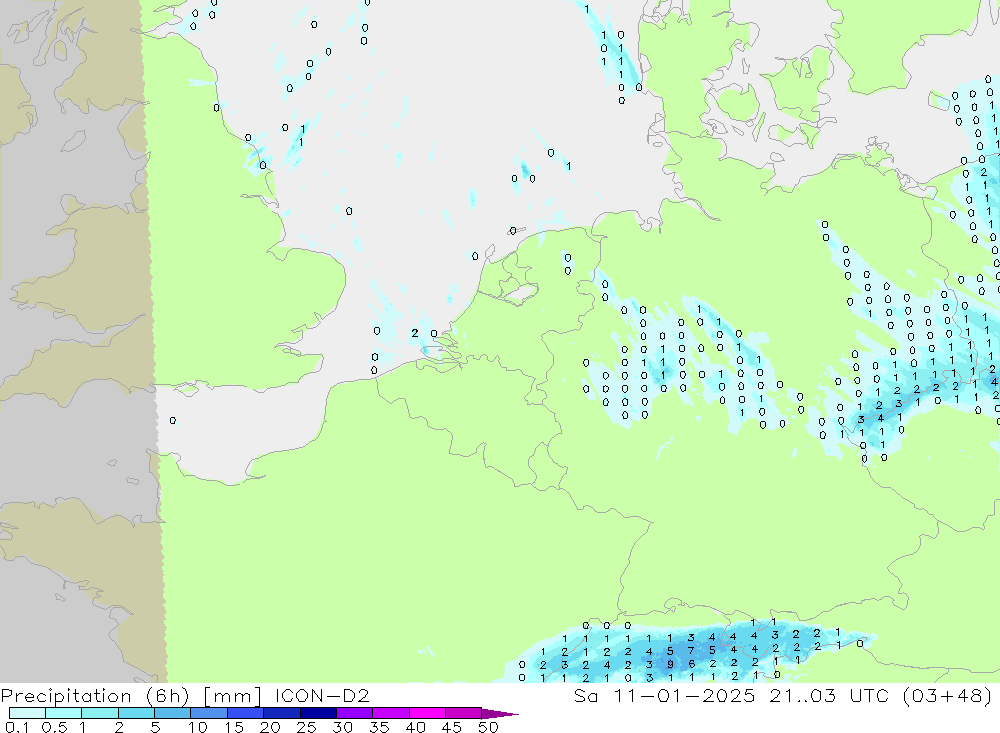Click the '0.1' legend scale label

pos(17,727)
